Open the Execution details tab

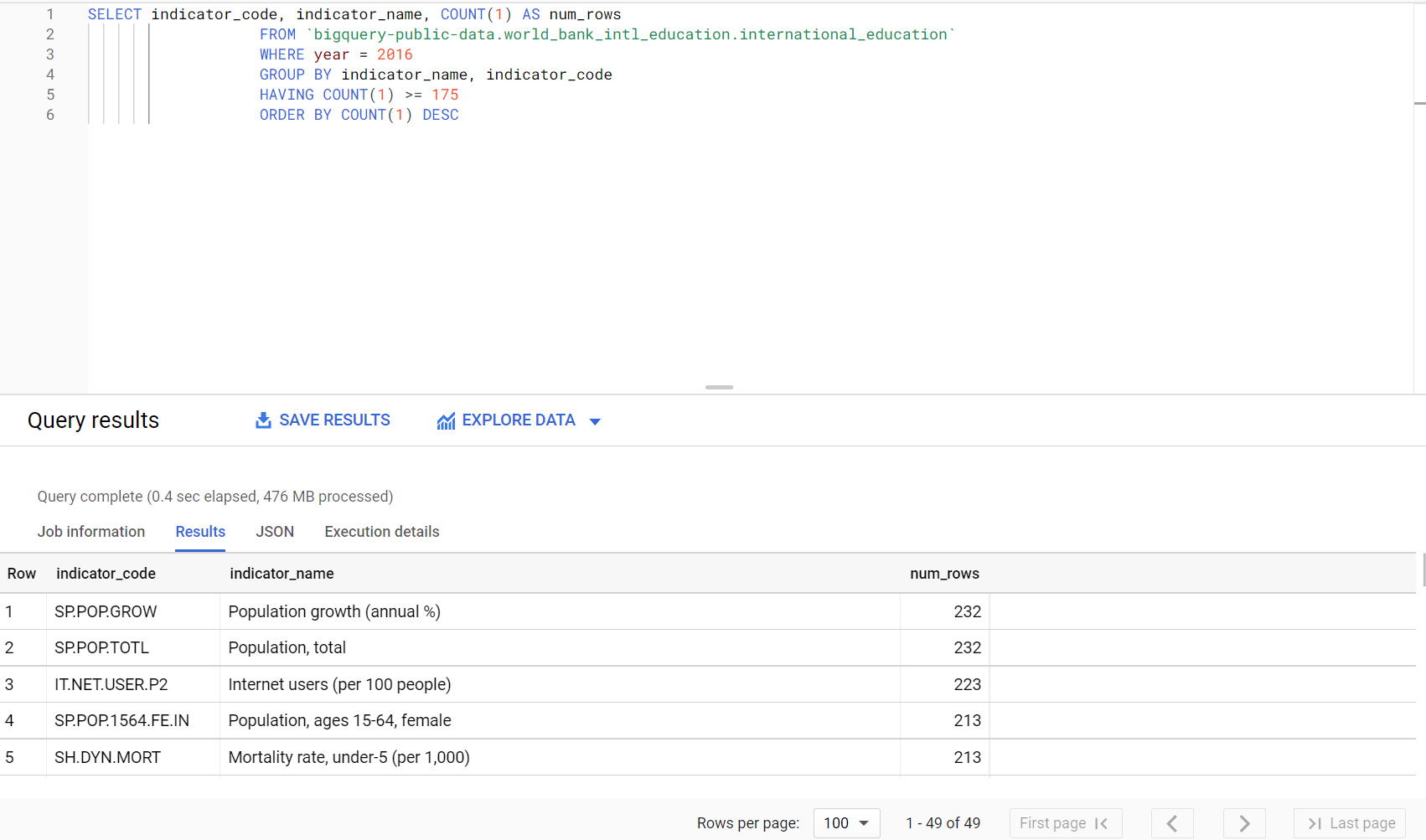point(382,532)
